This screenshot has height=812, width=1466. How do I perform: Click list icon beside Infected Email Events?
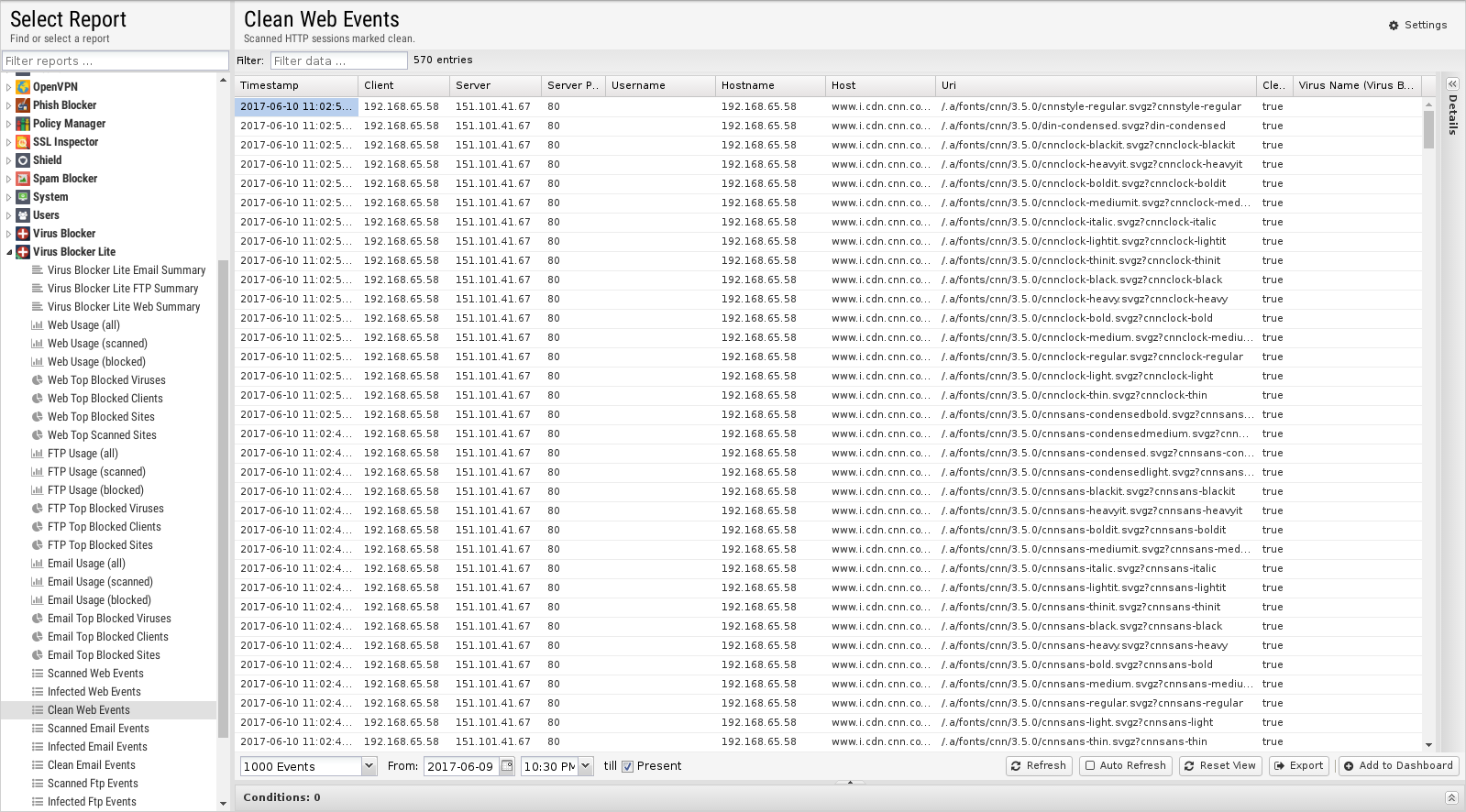click(38, 747)
